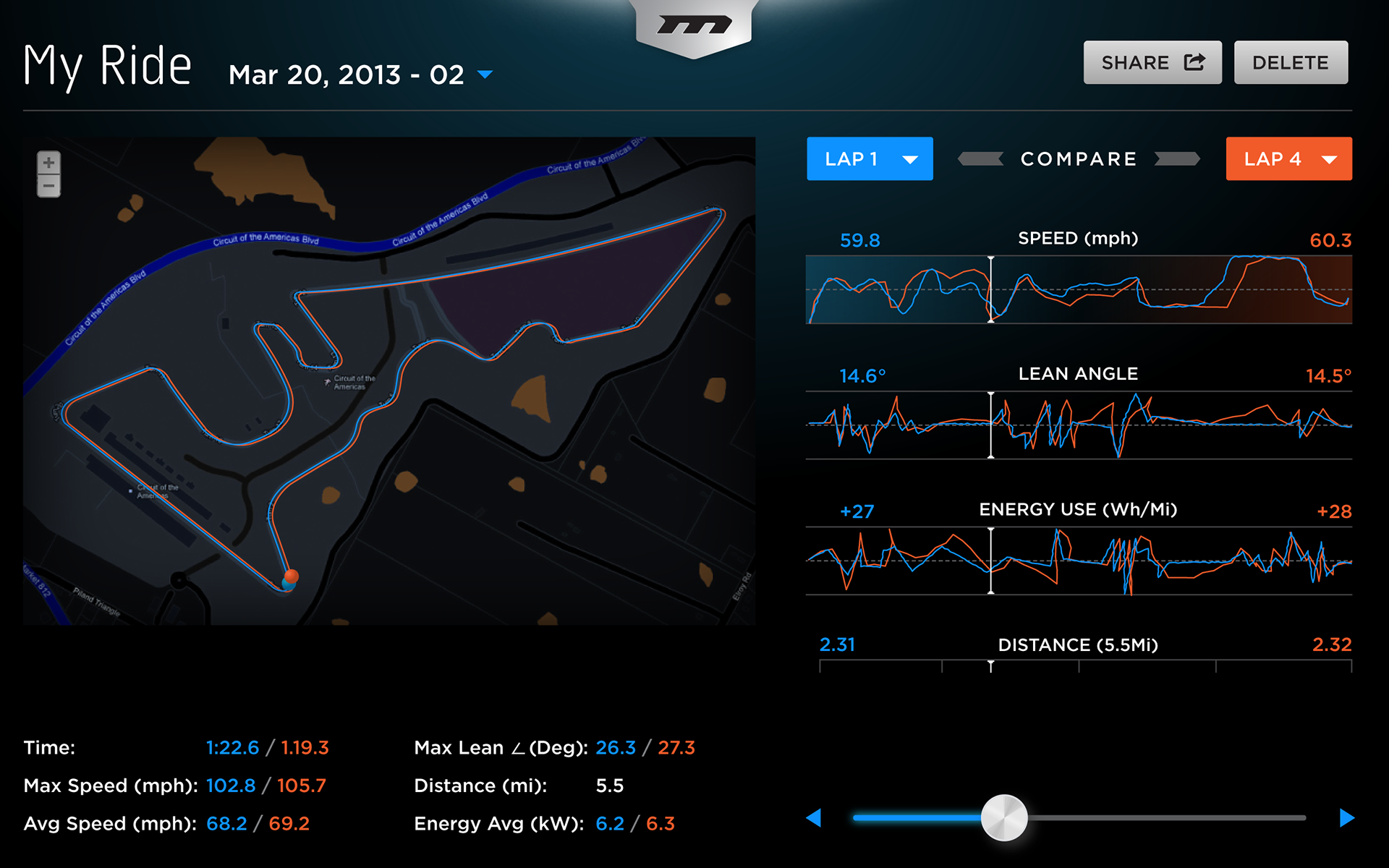Click the distance value 5.5
Image resolution: width=1389 pixels, height=868 pixels.
click(x=610, y=786)
